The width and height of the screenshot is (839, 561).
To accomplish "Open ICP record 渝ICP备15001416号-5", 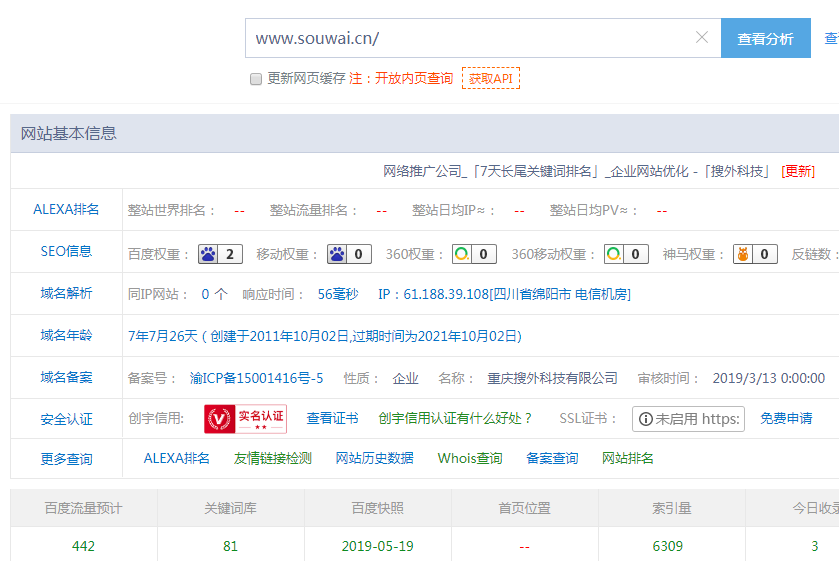I will [x=256, y=378].
